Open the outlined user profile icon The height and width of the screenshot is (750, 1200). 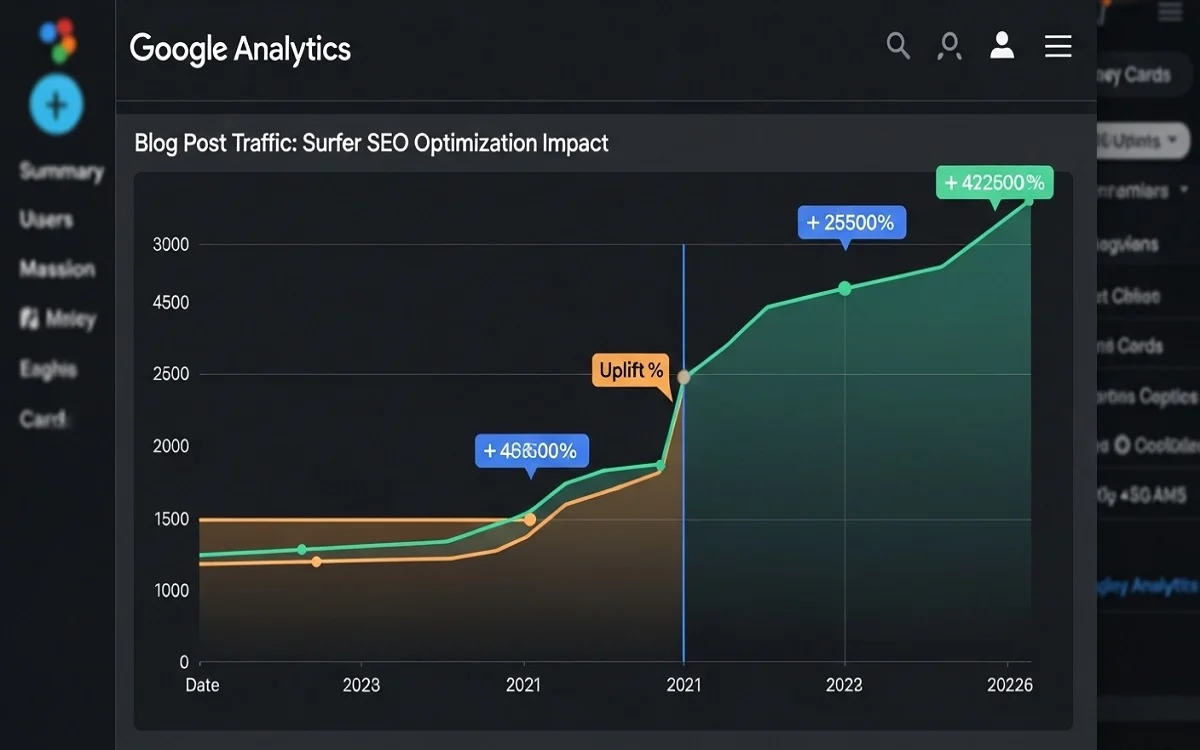[949, 46]
